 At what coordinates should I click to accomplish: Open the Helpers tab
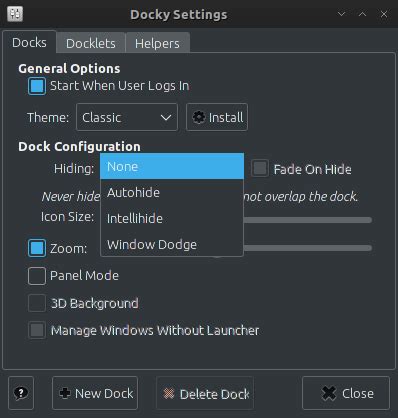pos(157,43)
